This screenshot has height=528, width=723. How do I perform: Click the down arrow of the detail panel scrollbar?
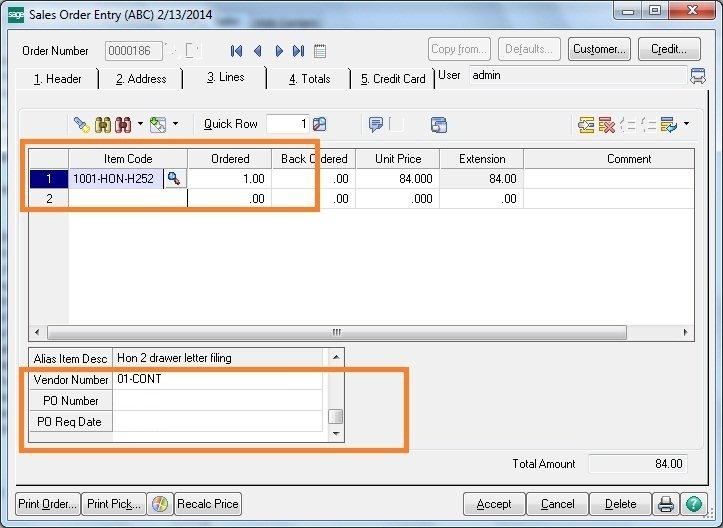tap(336, 433)
